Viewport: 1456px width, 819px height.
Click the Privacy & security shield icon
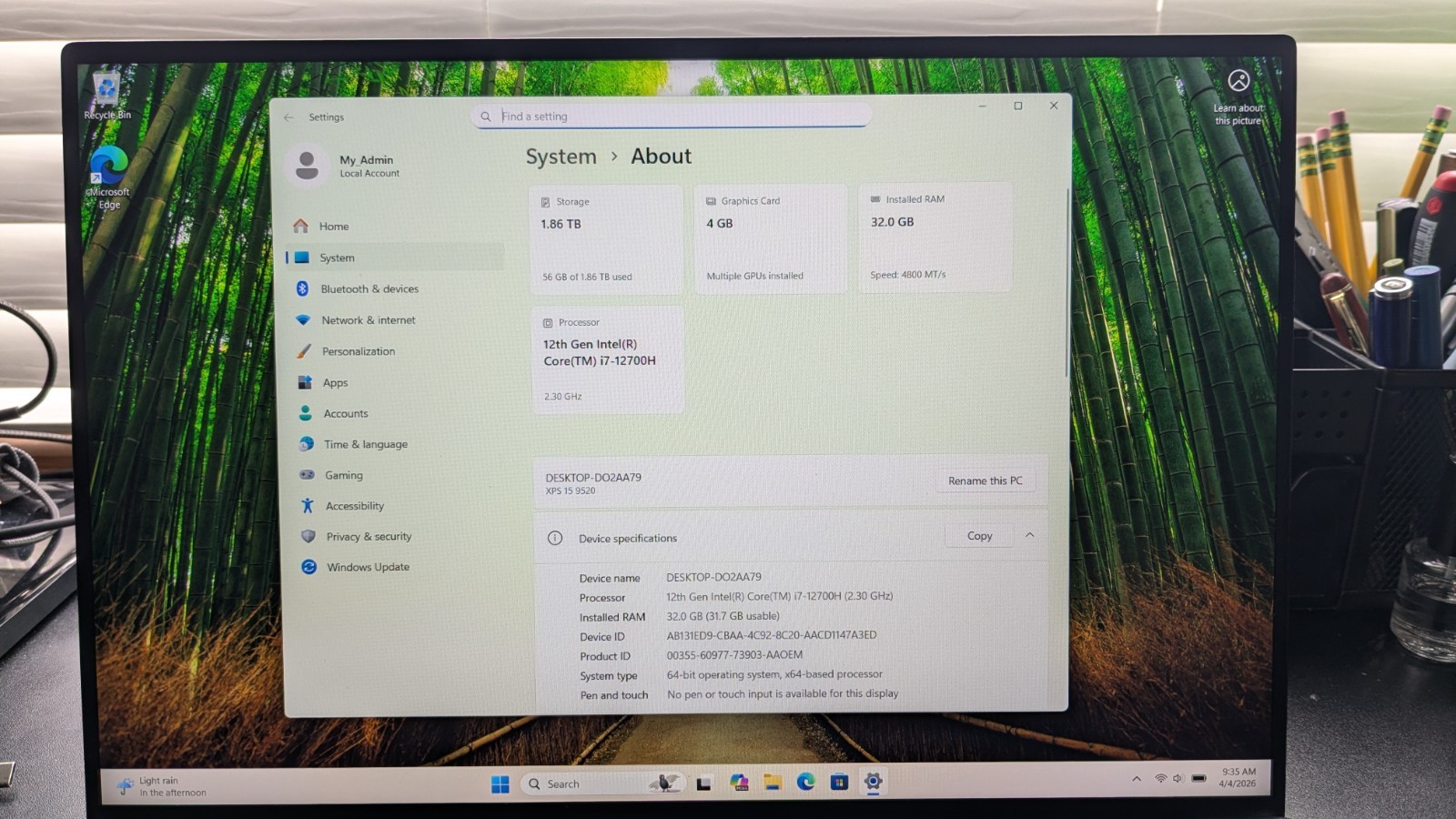[308, 537]
